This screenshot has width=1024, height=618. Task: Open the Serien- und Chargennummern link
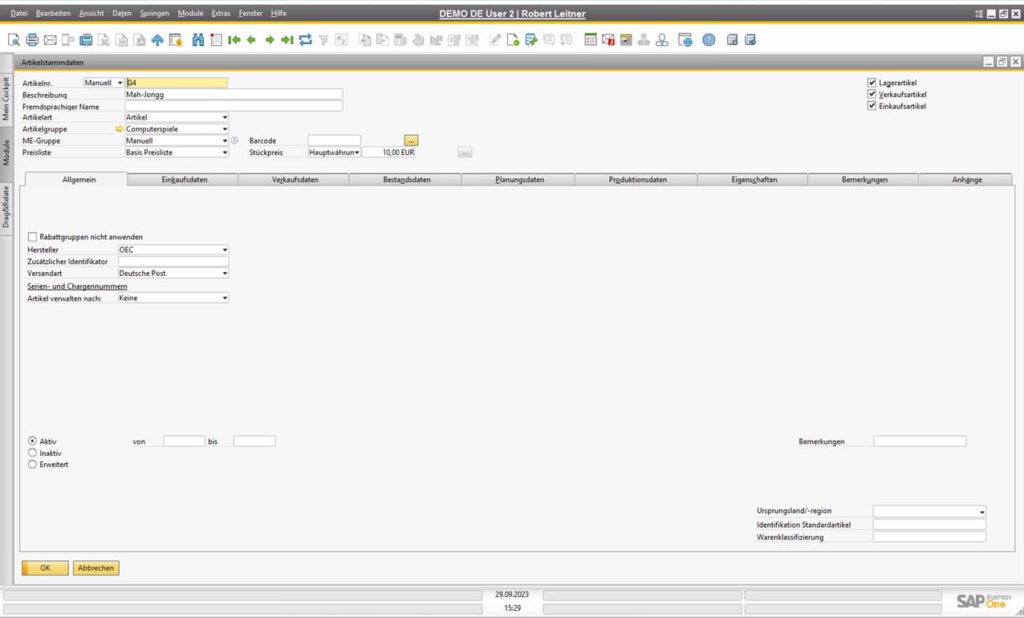coord(77,286)
